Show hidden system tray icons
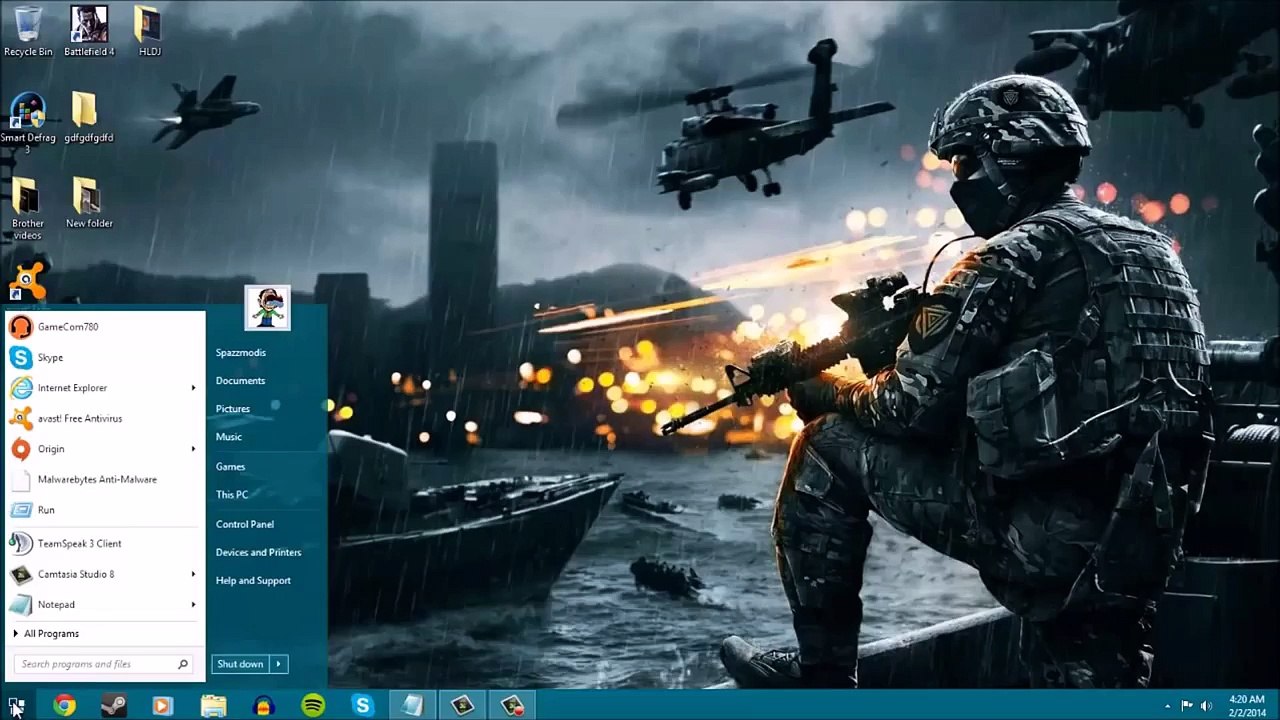The width and height of the screenshot is (1280, 720). [1167, 706]
